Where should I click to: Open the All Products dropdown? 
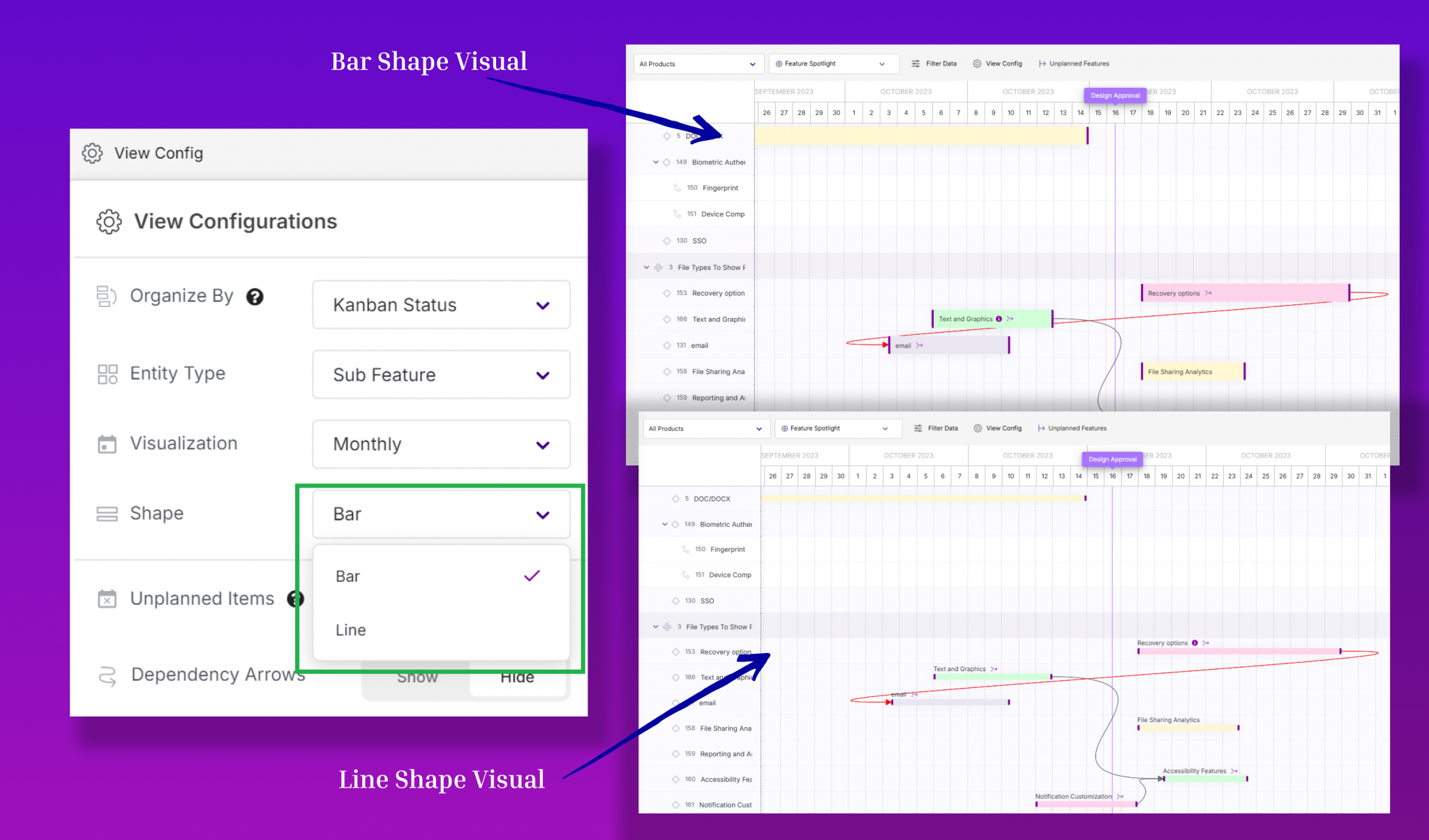[x=698, y=63]
